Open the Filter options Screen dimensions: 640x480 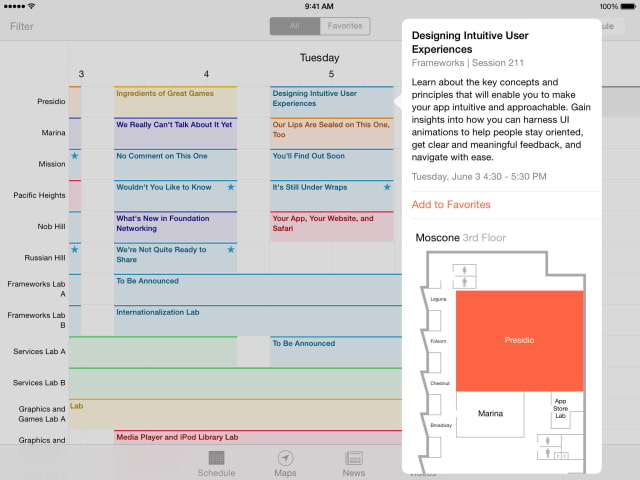(21, 27)
